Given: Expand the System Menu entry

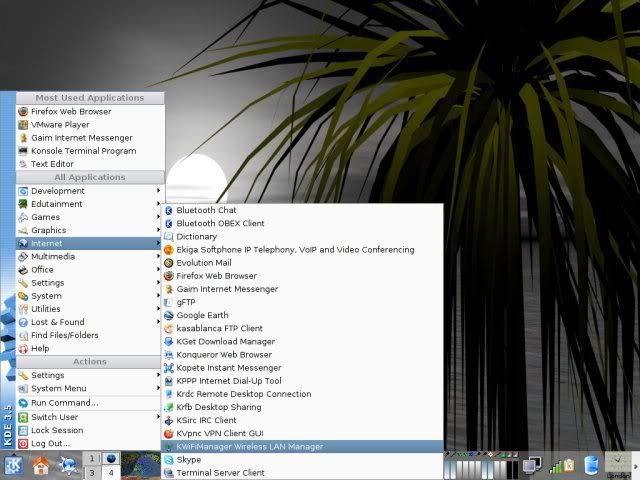Looking at the screenshot, I should 89,388.
